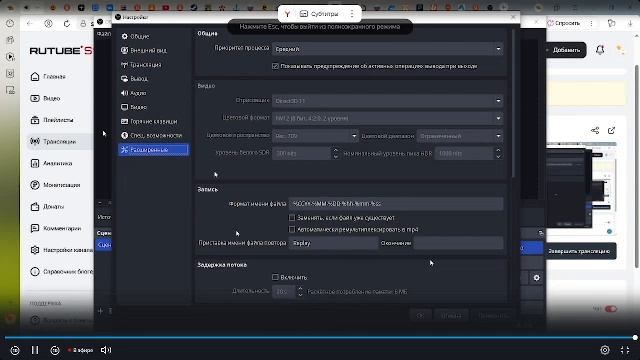This screenshot has width=640, height=360.
Task: Reload the browser page
Action: pos(67,24)
